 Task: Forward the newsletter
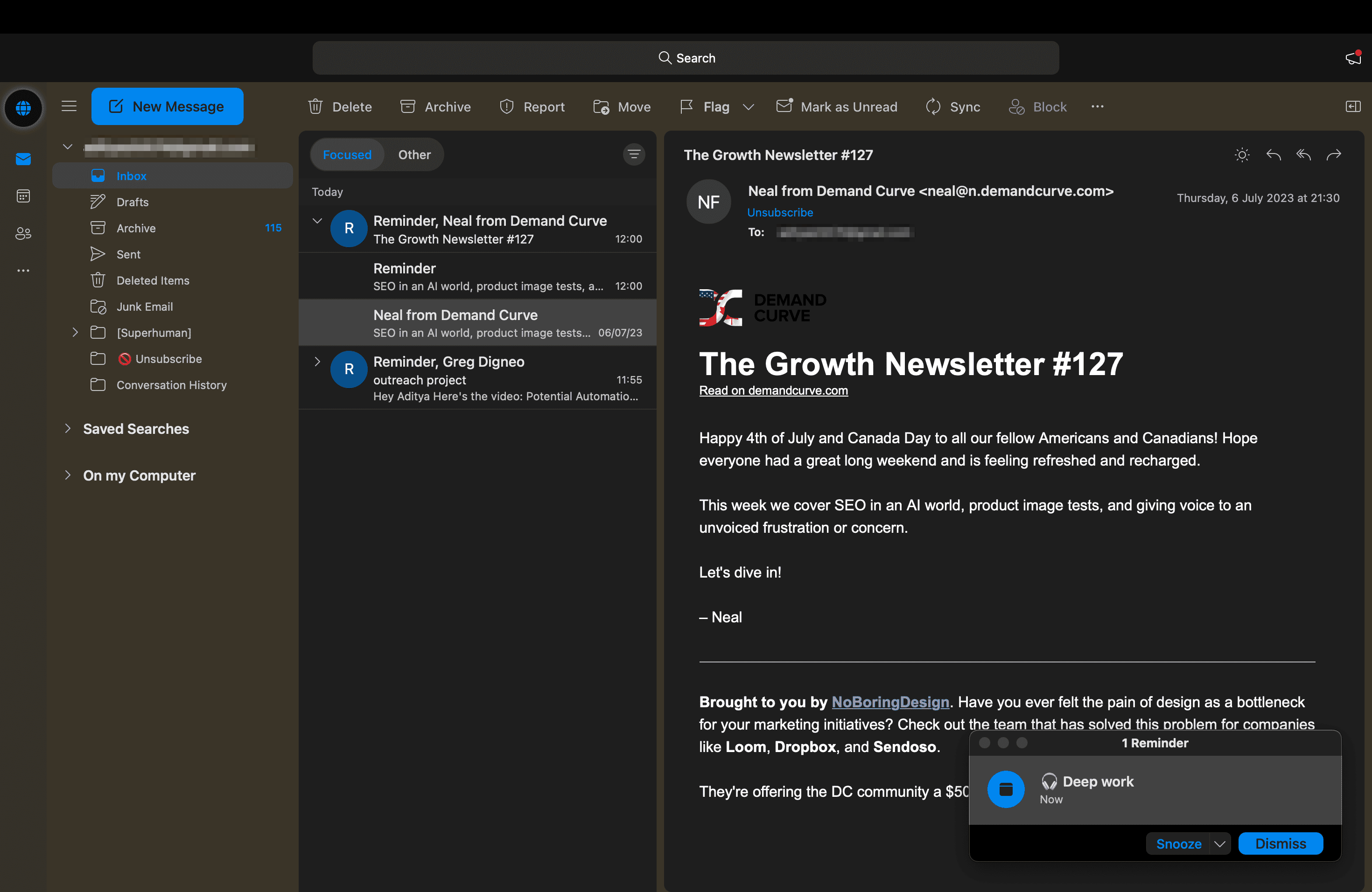tap(1334, 154)
